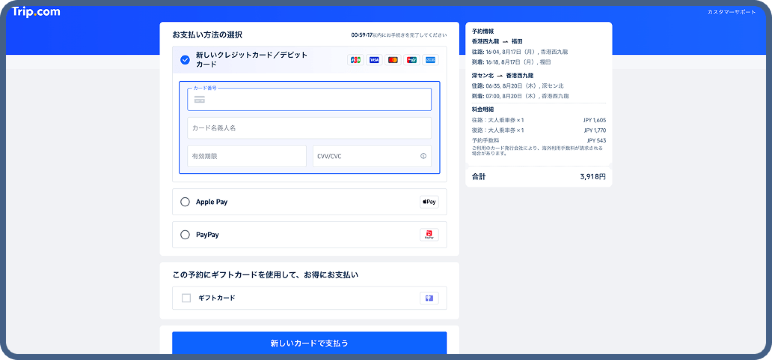772x360 pixels.
Task: Click the JCB card logo
Action: pos(355,60)
